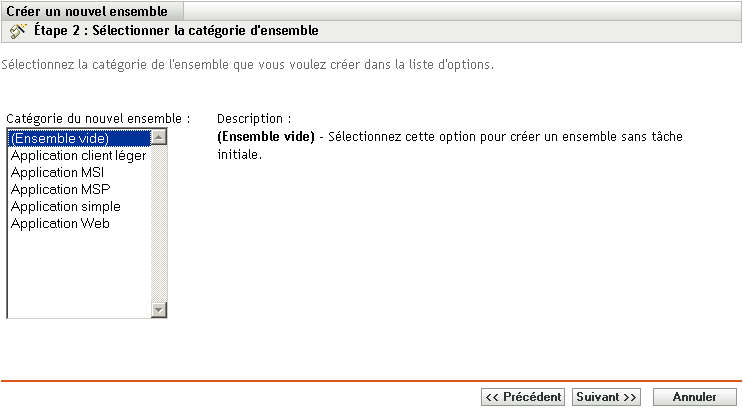Select the Créer un nouvel ensemble tab
This screenshot has width=743, height=411.
pyautogui.click(x=84, y=9)
